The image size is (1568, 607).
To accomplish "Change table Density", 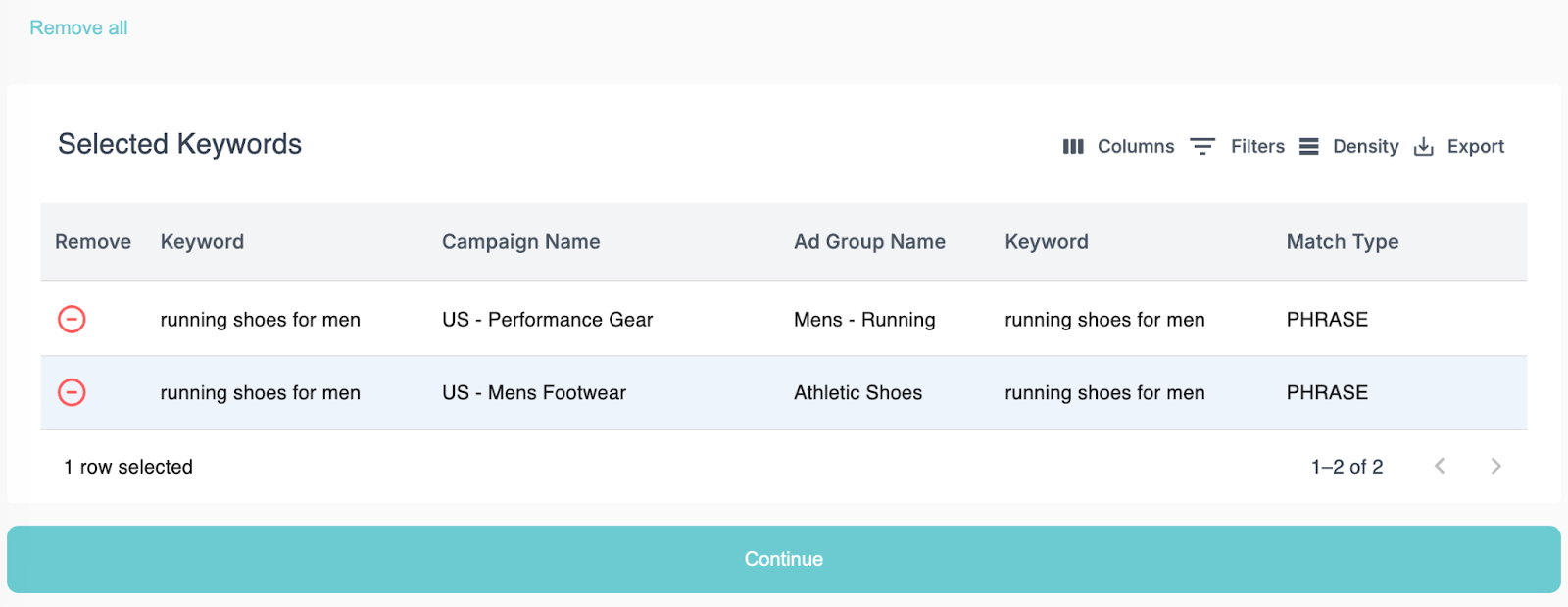I will tap(1348, 146).
